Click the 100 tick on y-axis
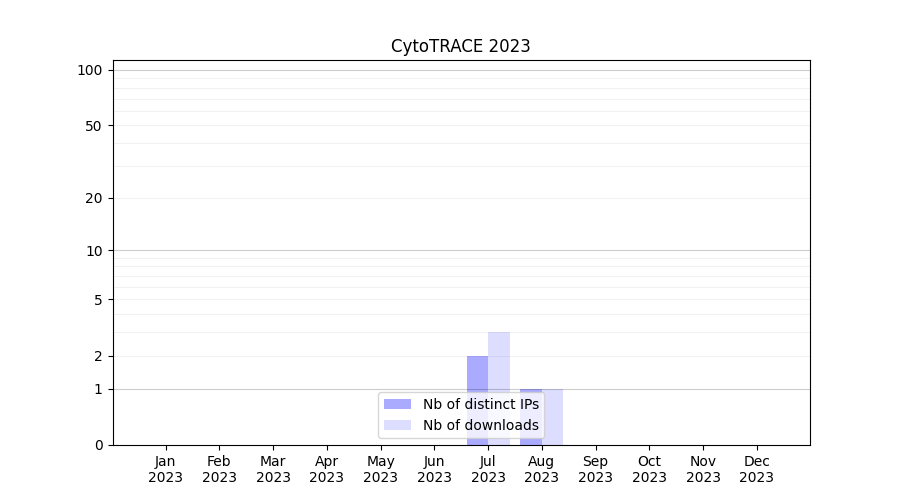 90,70
